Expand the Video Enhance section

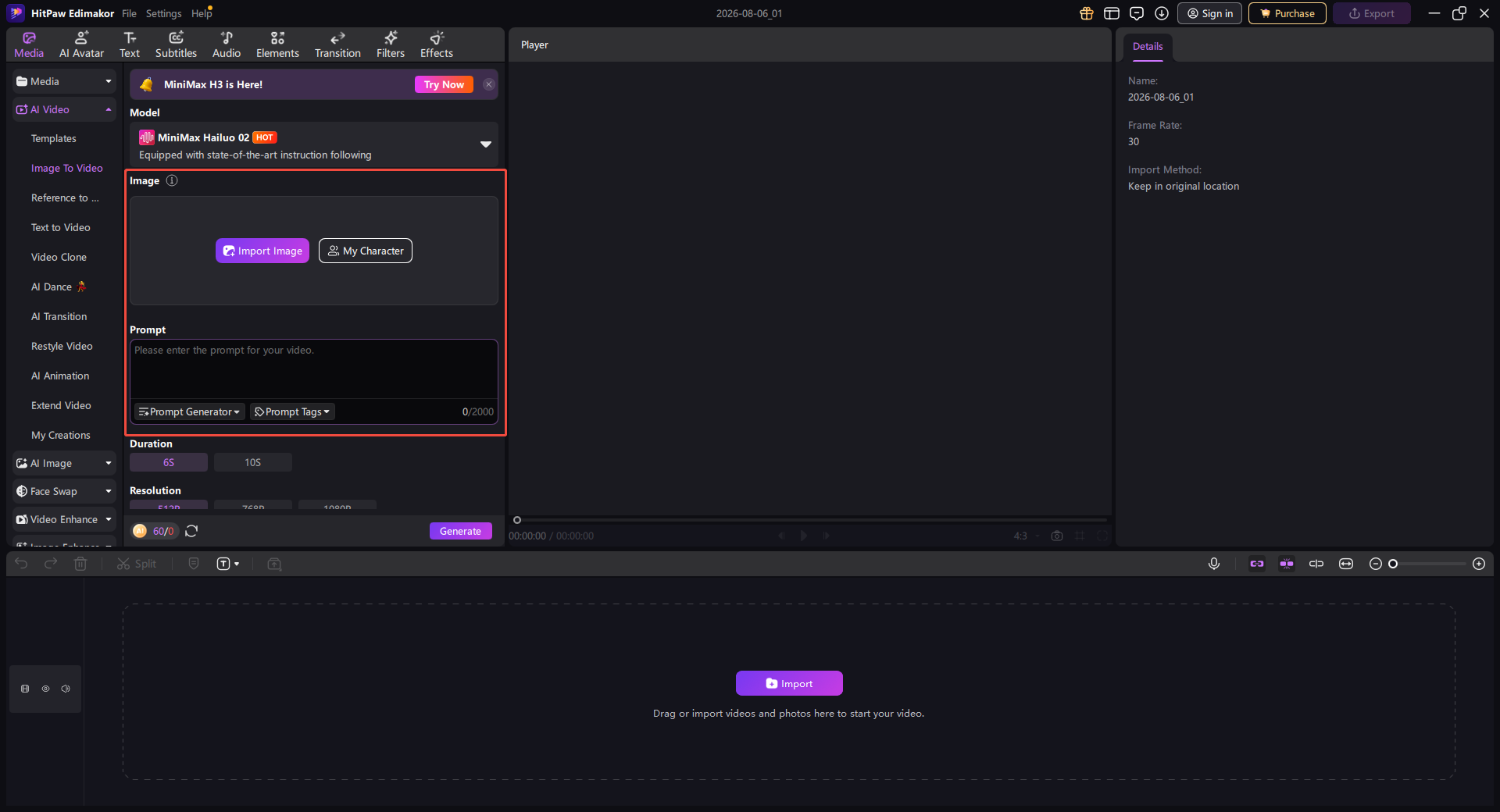point(64,519)
